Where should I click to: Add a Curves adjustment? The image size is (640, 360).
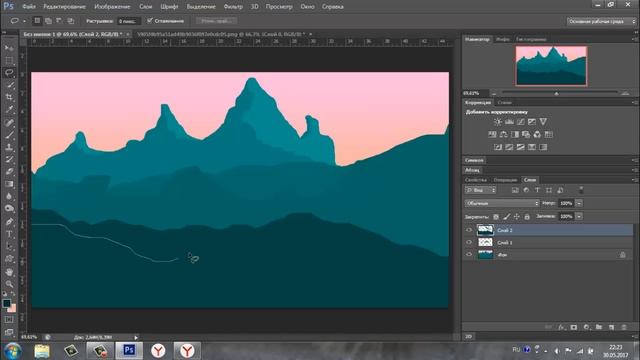point(520,122)
